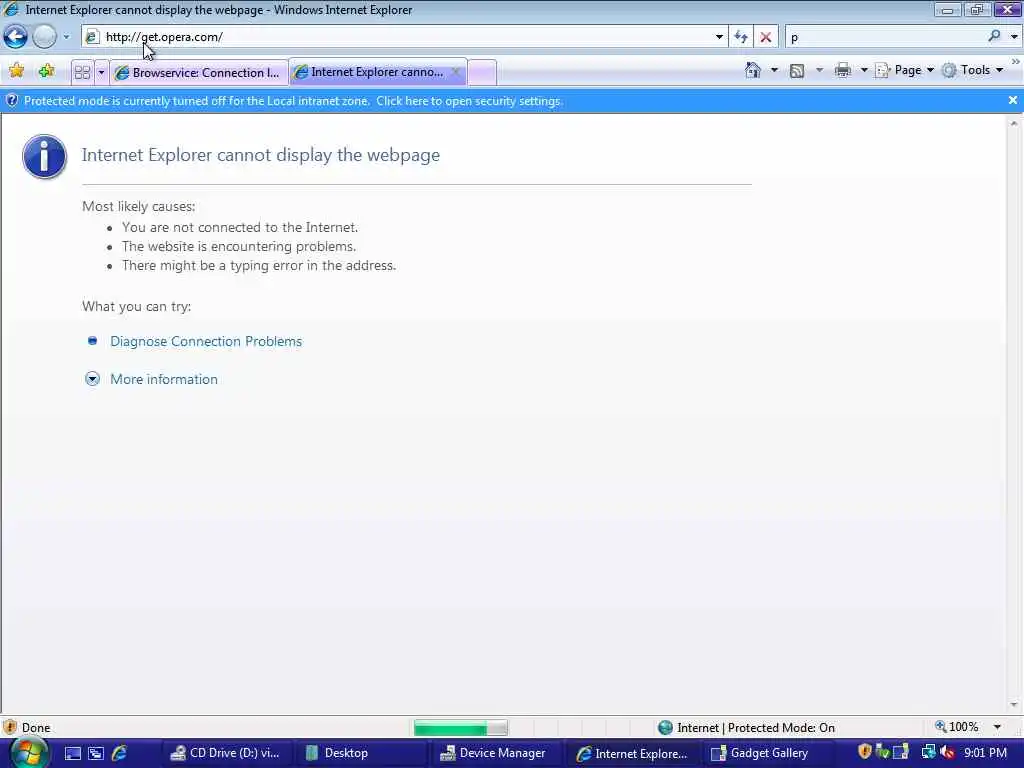Screen dimensions: 1024x768
Task: Click the More information link
Action: pos(164,379)
